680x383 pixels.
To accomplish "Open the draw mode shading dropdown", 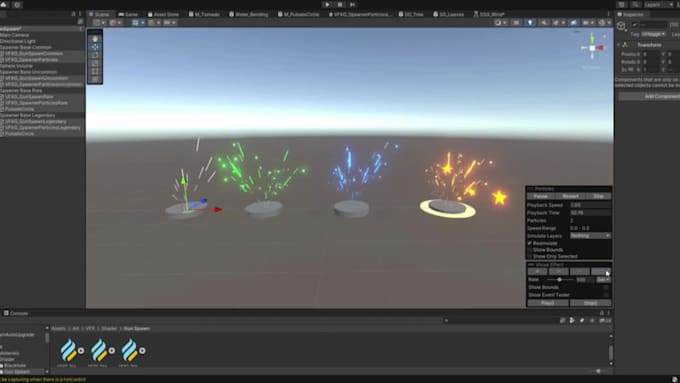I will (500, 23).
